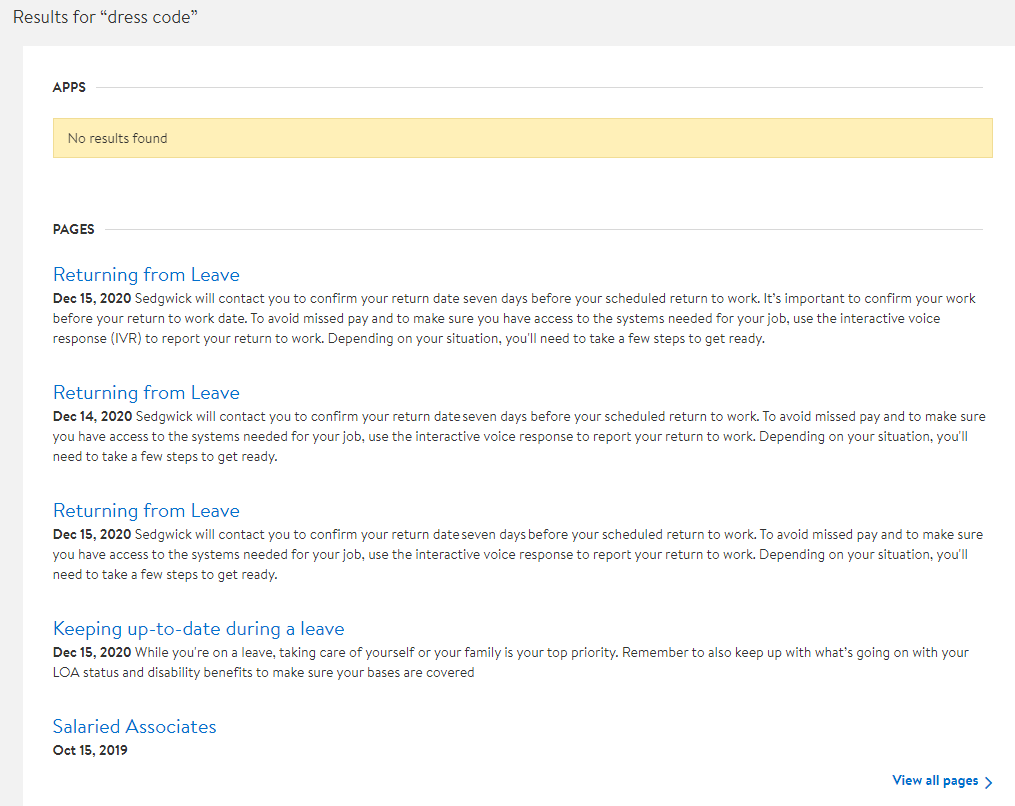Click the No results found notice
The image size is (1015, 806).
(x=522, y=138)
